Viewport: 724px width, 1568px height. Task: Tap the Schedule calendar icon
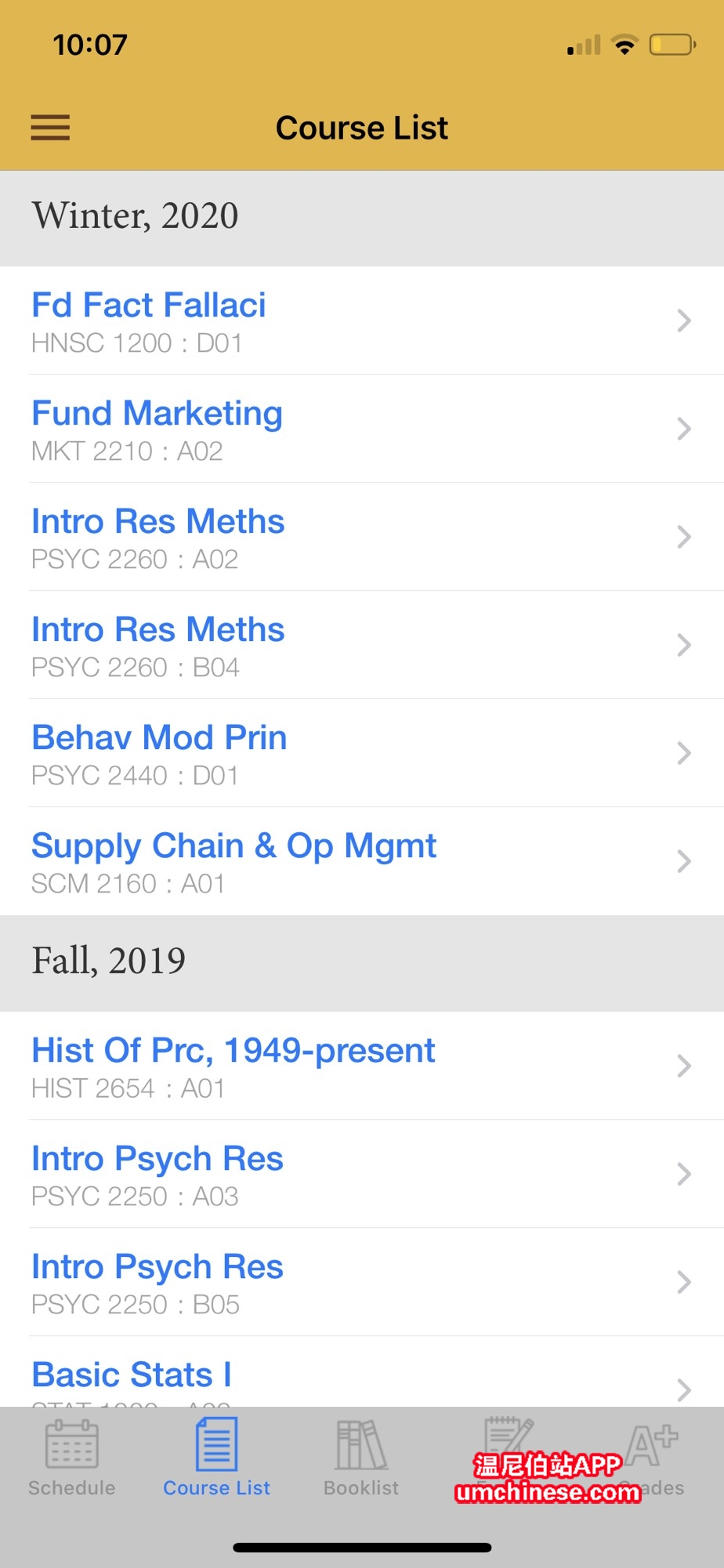(72, 1443)
